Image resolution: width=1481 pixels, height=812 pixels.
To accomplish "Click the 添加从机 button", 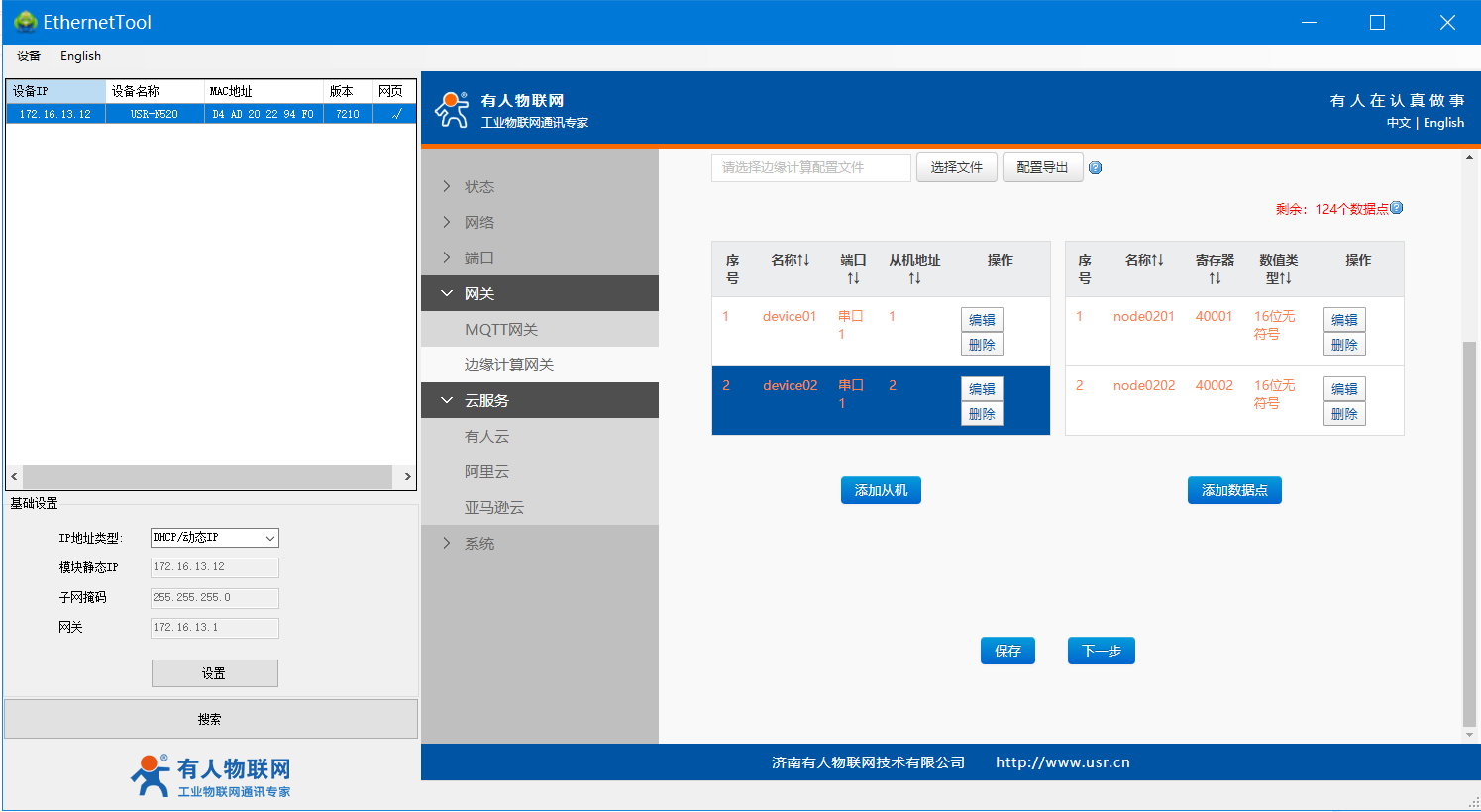I will (x=881, y=490).
